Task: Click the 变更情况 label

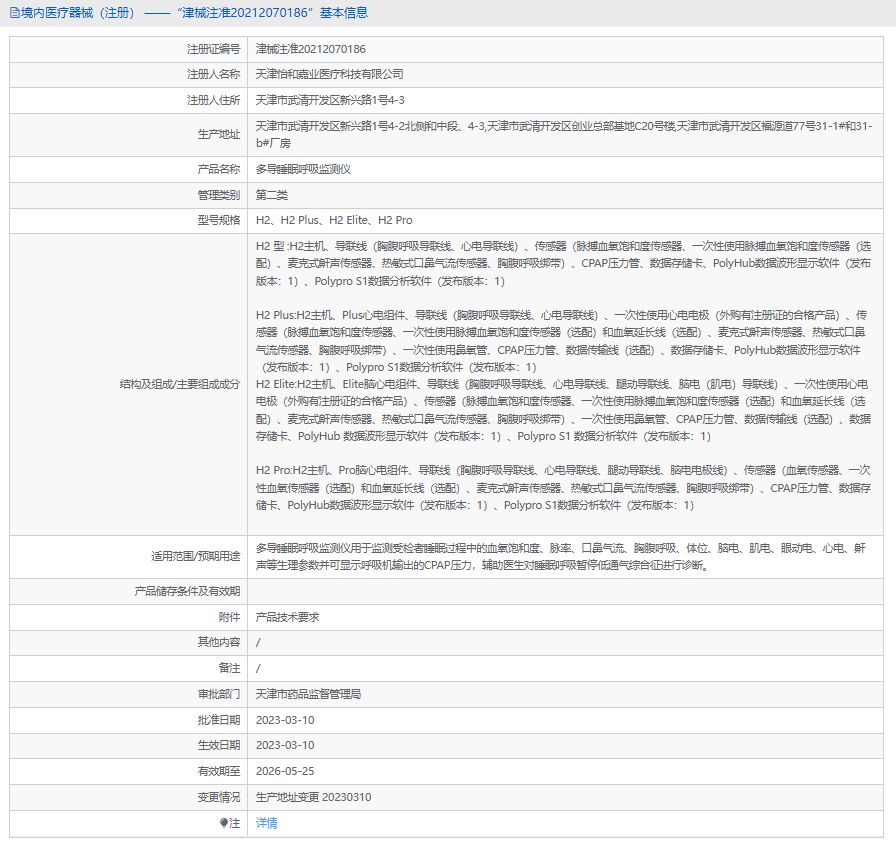Action: [219, 797]
